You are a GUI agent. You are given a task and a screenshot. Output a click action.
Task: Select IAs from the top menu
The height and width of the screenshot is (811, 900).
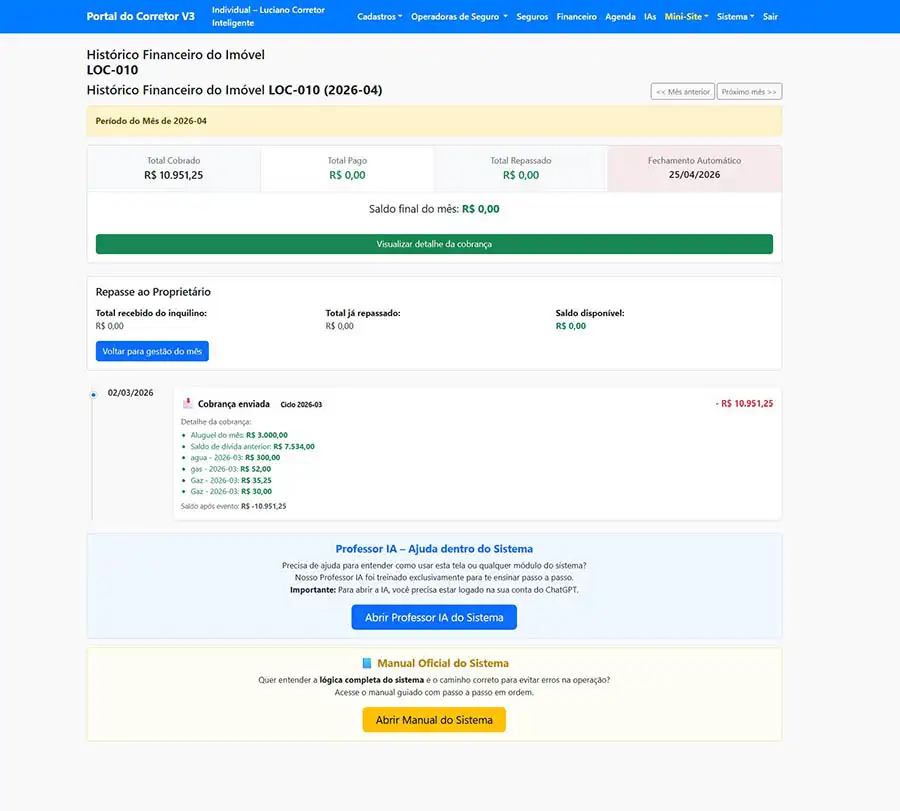[x=650, y=16]
